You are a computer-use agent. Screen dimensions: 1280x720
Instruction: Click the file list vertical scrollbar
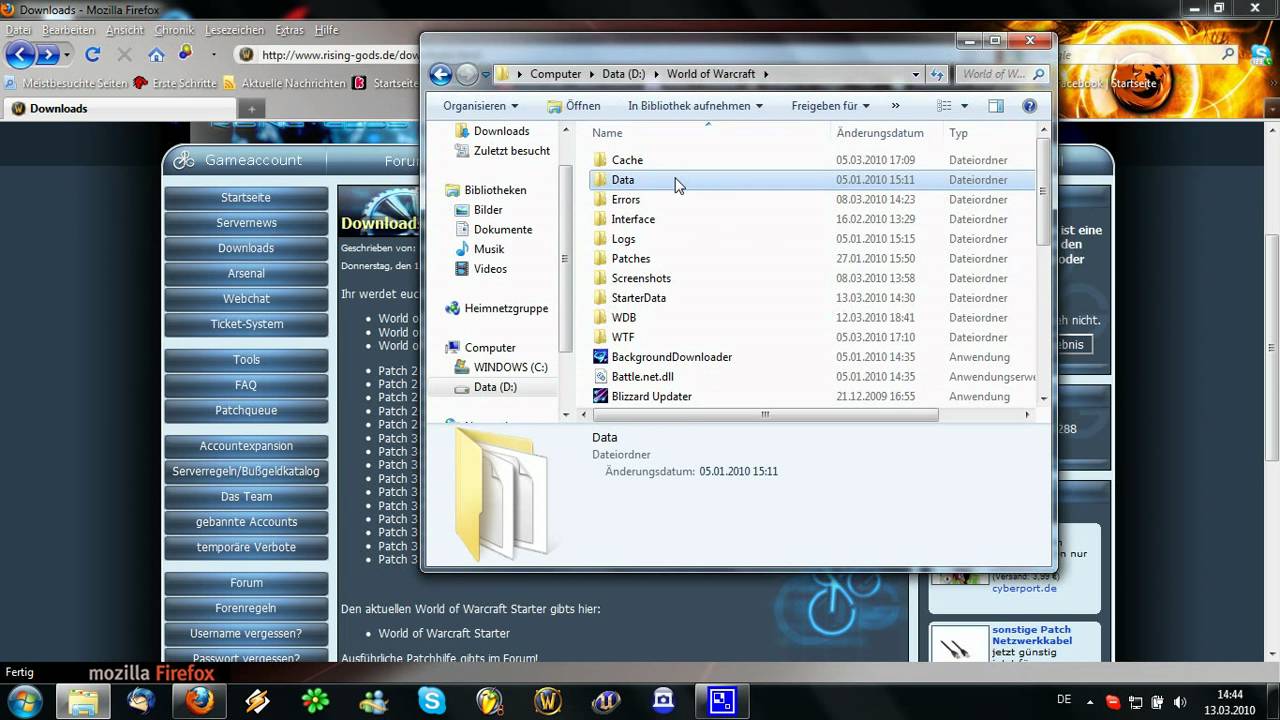tap(1043, 190)
